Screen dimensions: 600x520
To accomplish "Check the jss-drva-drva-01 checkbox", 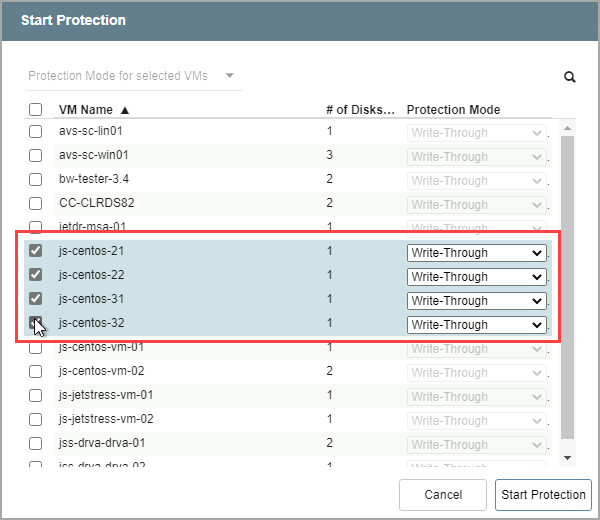I will (35, 443).
